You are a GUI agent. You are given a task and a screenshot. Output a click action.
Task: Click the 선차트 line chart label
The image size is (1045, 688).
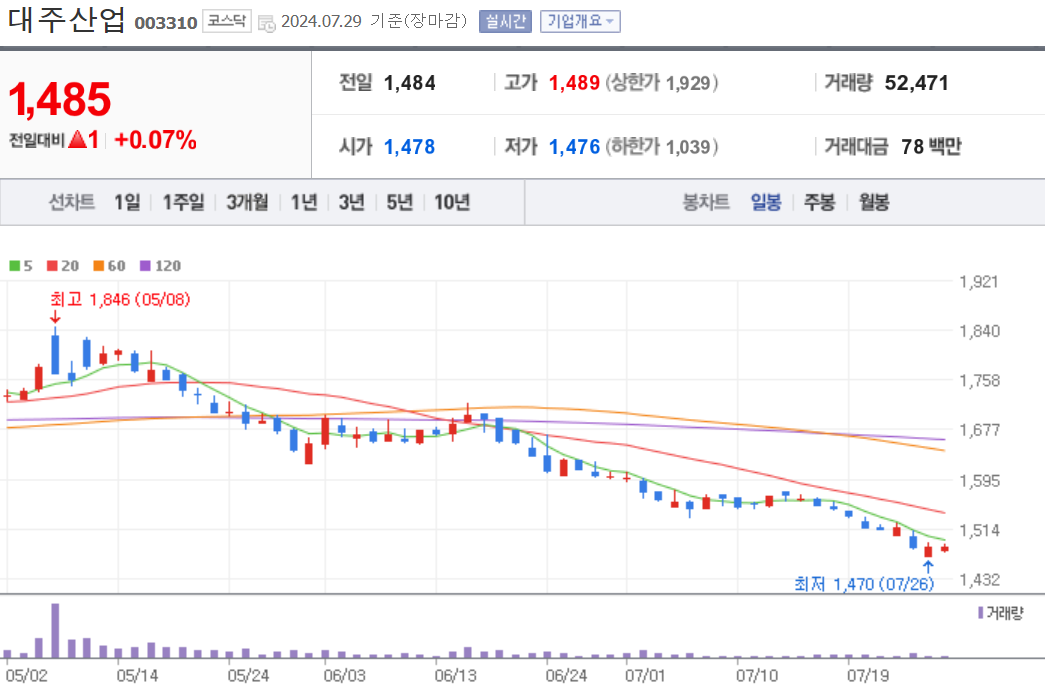pyautogui.click(x=72, y=202)
